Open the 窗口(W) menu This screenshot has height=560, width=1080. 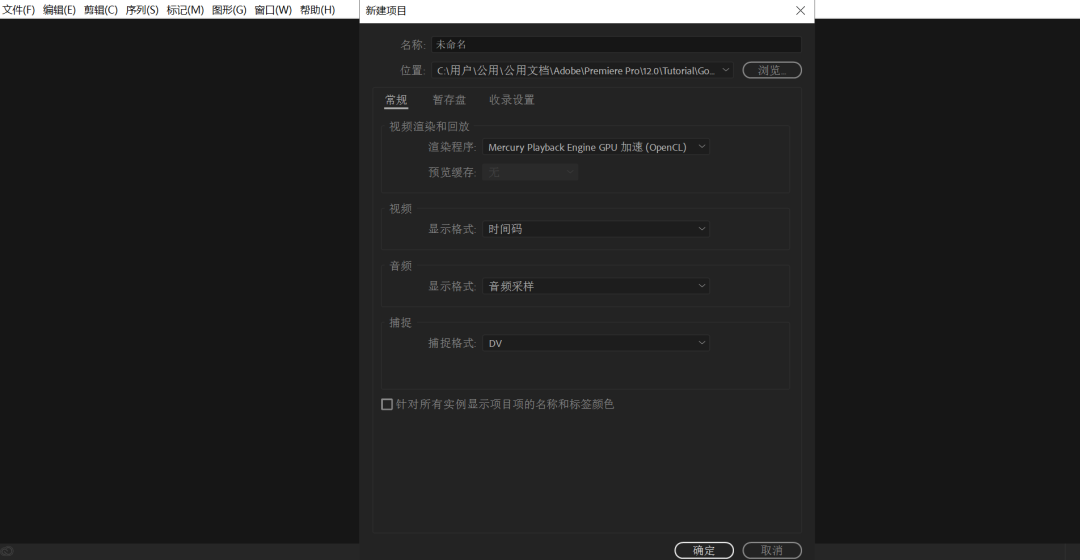tap(273, 10)
